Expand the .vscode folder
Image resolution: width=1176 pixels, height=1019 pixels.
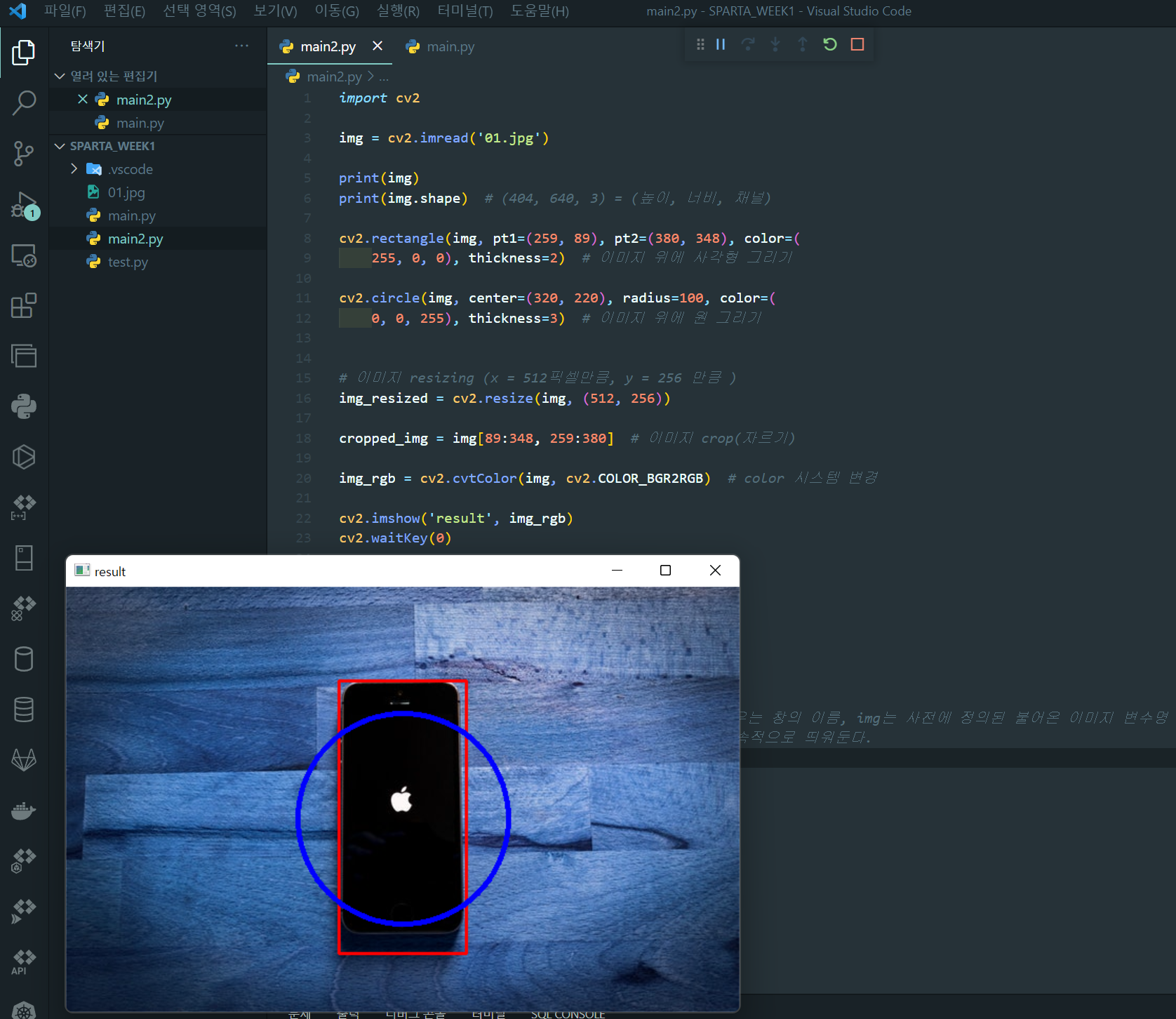pos(74,168)
